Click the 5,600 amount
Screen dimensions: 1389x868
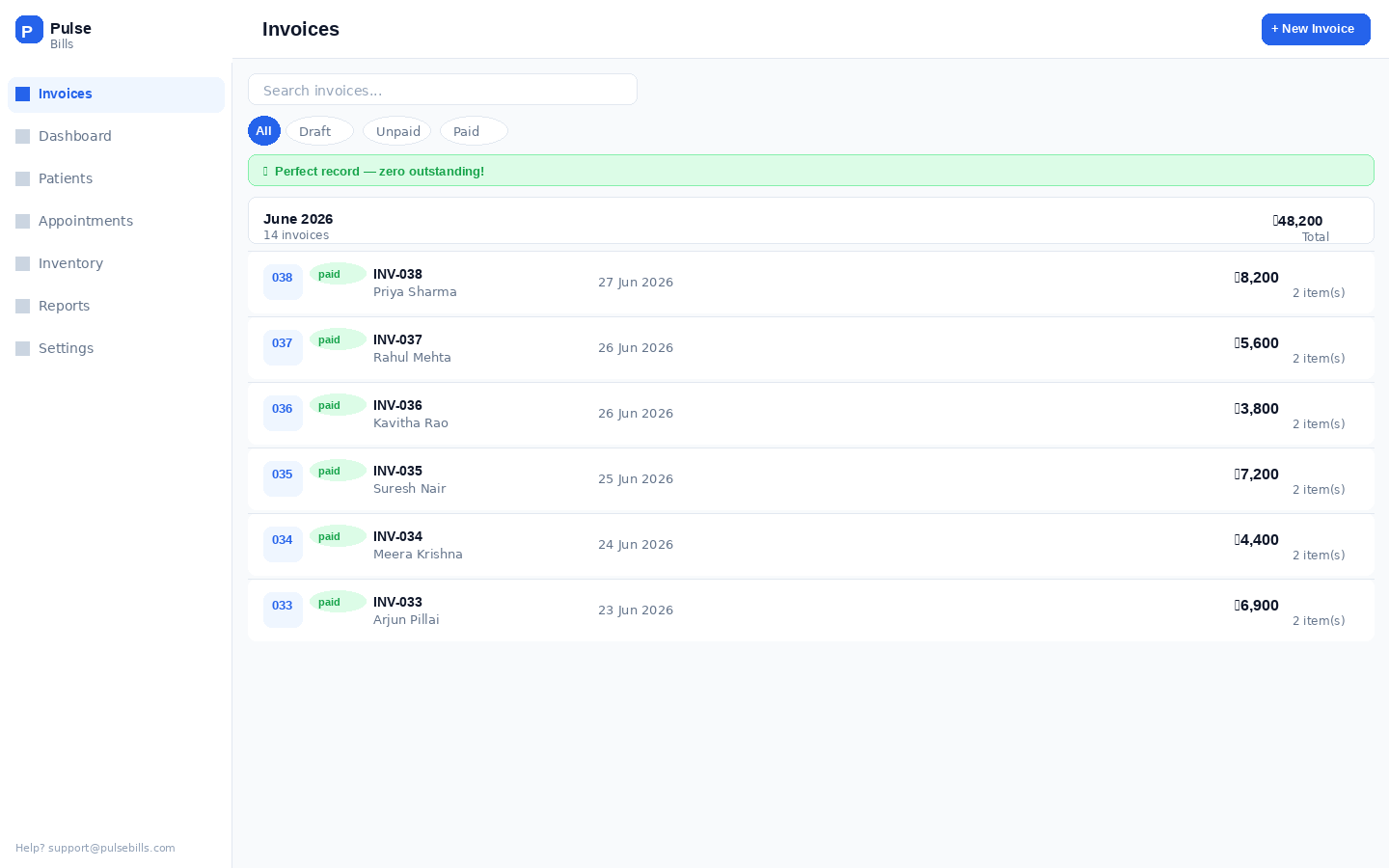click(1257, 343)
